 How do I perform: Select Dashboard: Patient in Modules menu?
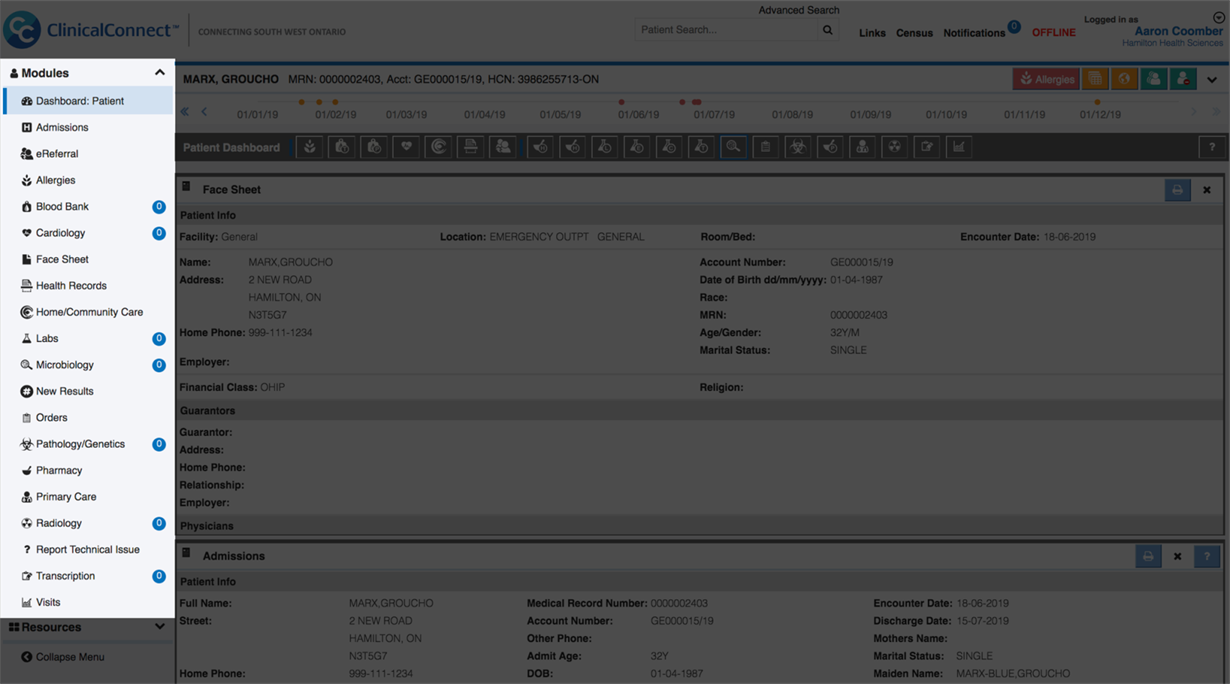tap(88, 101)
